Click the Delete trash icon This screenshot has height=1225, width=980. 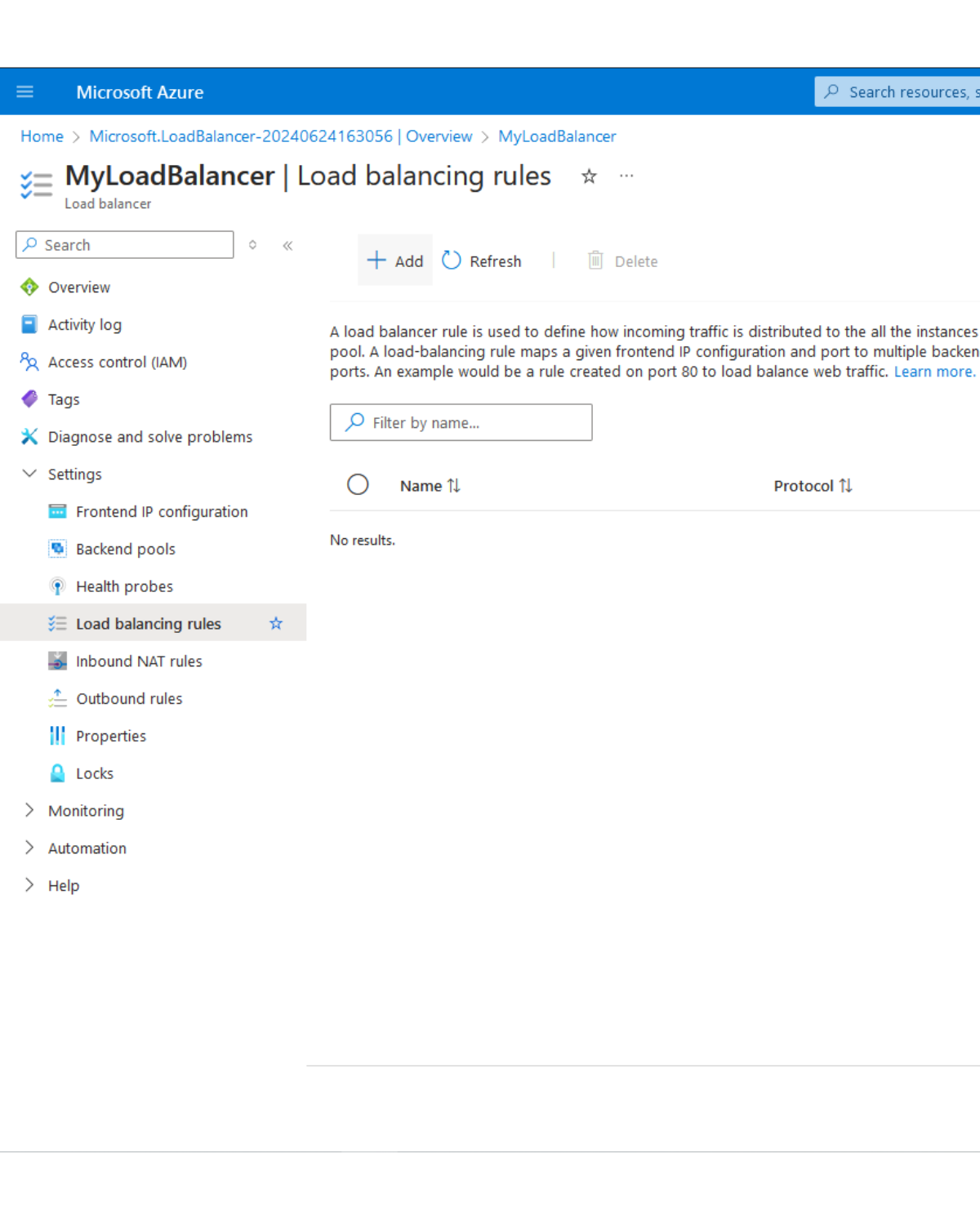click(x=595, y=260)
